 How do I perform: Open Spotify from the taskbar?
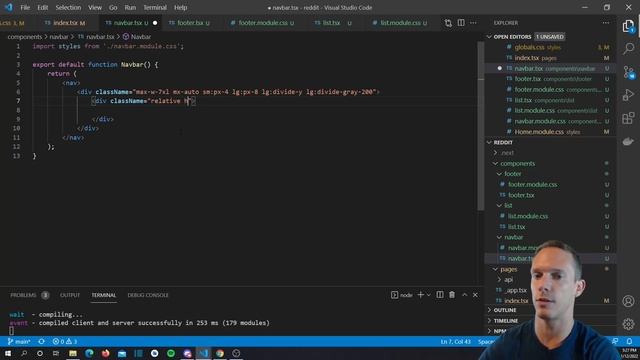[x=171, y=353]
